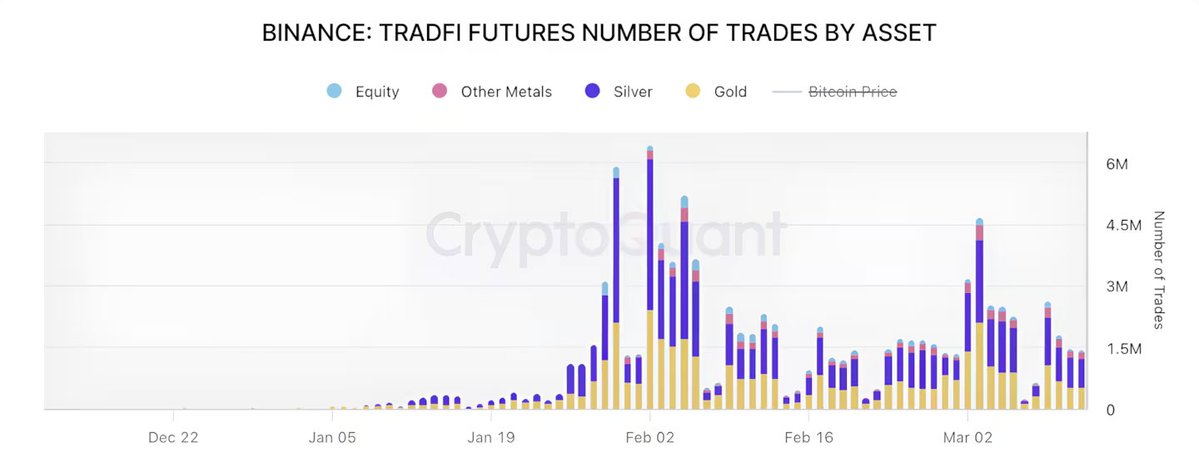The image size is (1199, 473).
Task: Select the tallest bar at Feb 02
Action: pyautogui.click(x=650, y=280)
